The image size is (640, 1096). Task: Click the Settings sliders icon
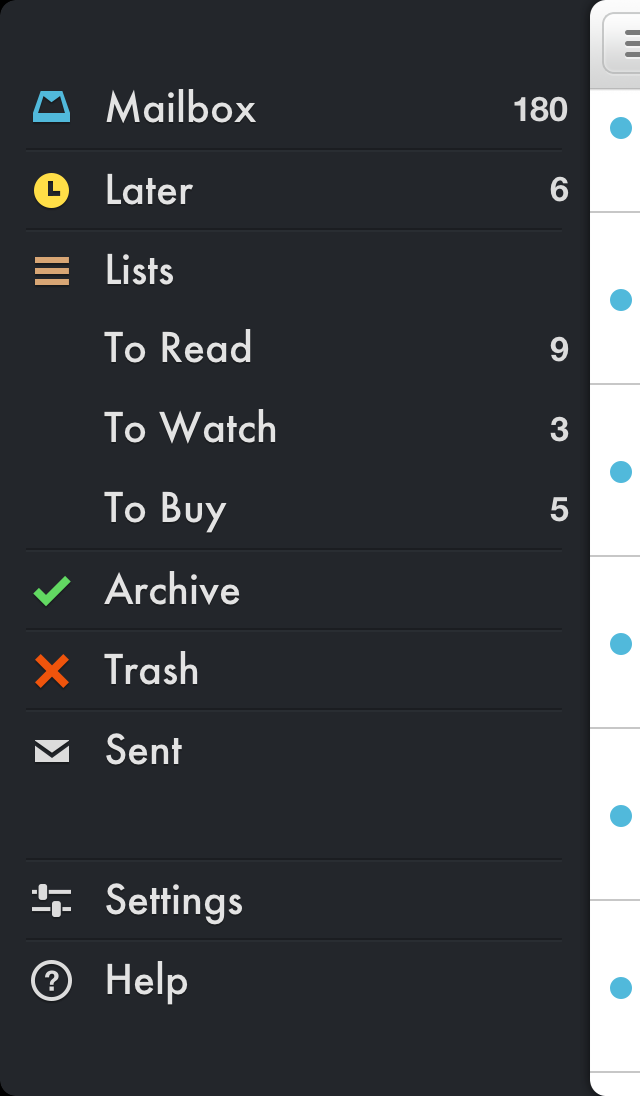(x=50, y=900)
